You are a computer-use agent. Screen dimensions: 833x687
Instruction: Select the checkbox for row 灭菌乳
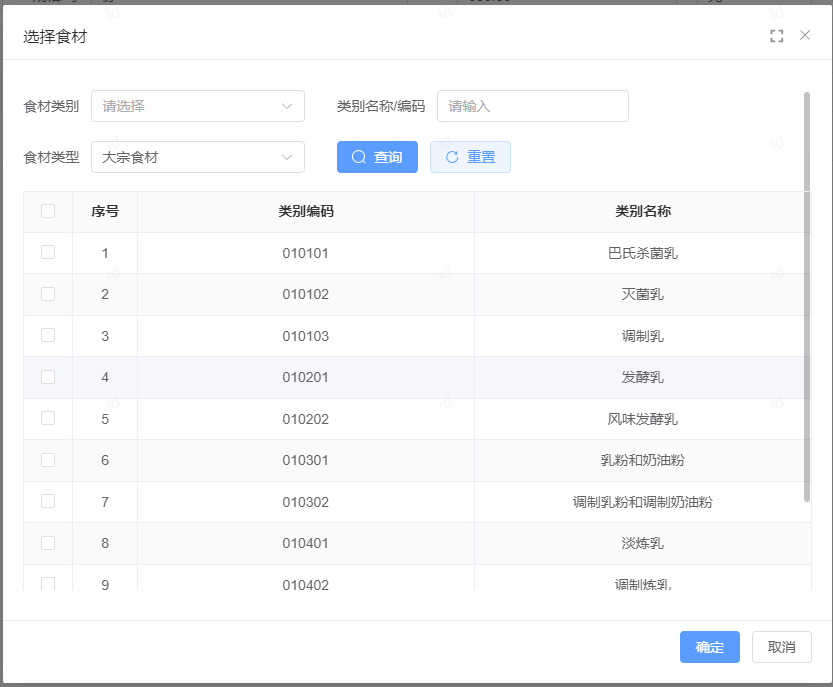pyautogui.click(x=48, y=294)
